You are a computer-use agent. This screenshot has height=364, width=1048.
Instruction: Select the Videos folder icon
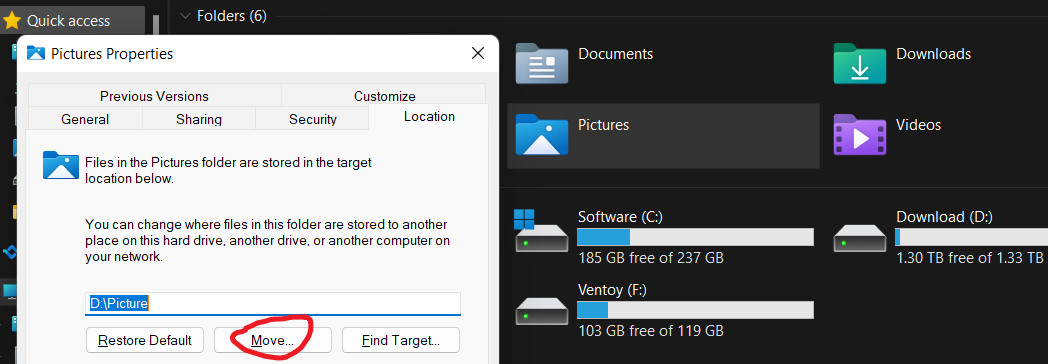point(860,134)
